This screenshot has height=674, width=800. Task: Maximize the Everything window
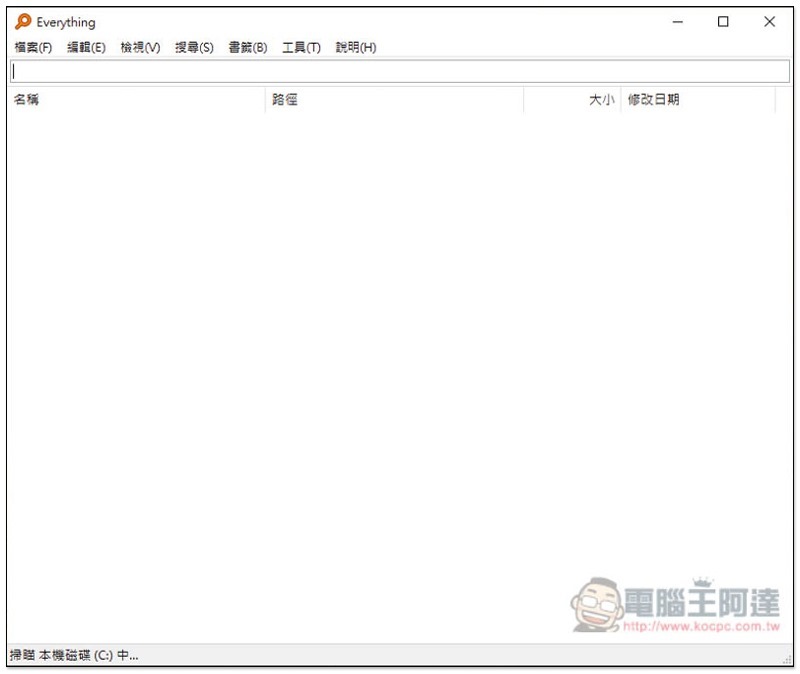pyautogui.click(x=723, y=21)
